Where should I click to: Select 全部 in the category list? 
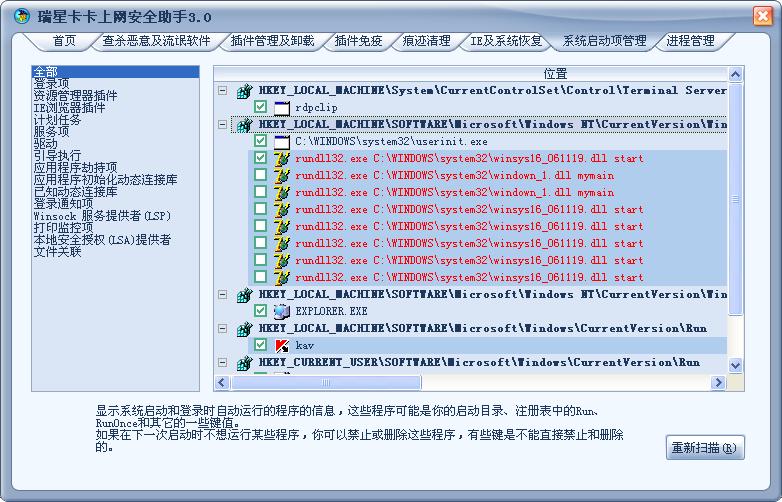pos(115,72)
